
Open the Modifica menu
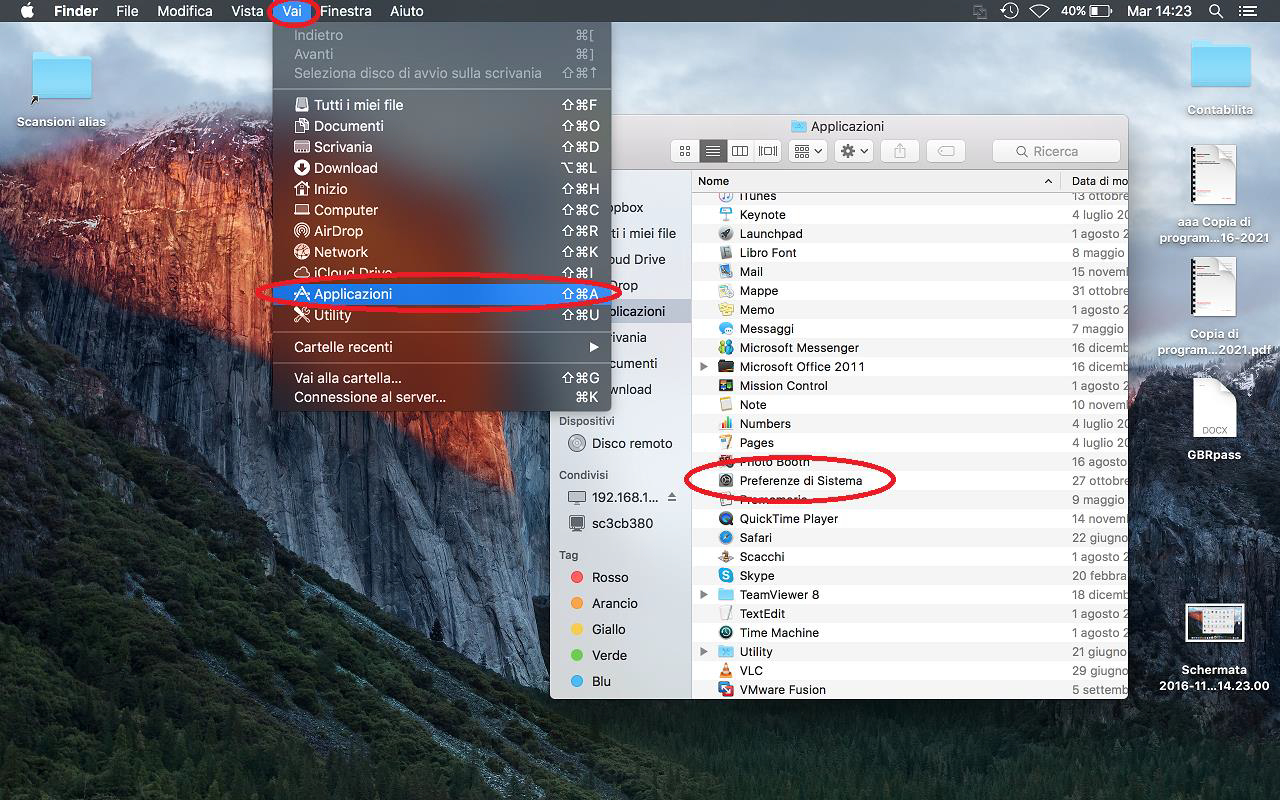185,11
